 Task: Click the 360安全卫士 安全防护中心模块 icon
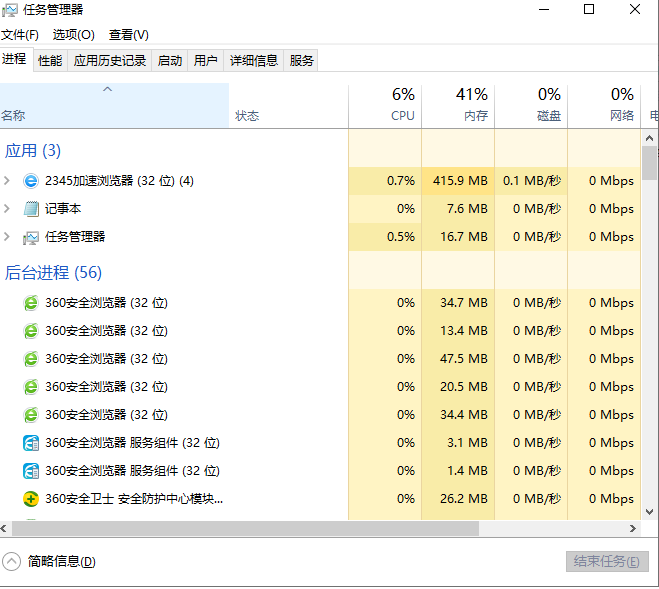pyautogui.click(x=31, y=499)
